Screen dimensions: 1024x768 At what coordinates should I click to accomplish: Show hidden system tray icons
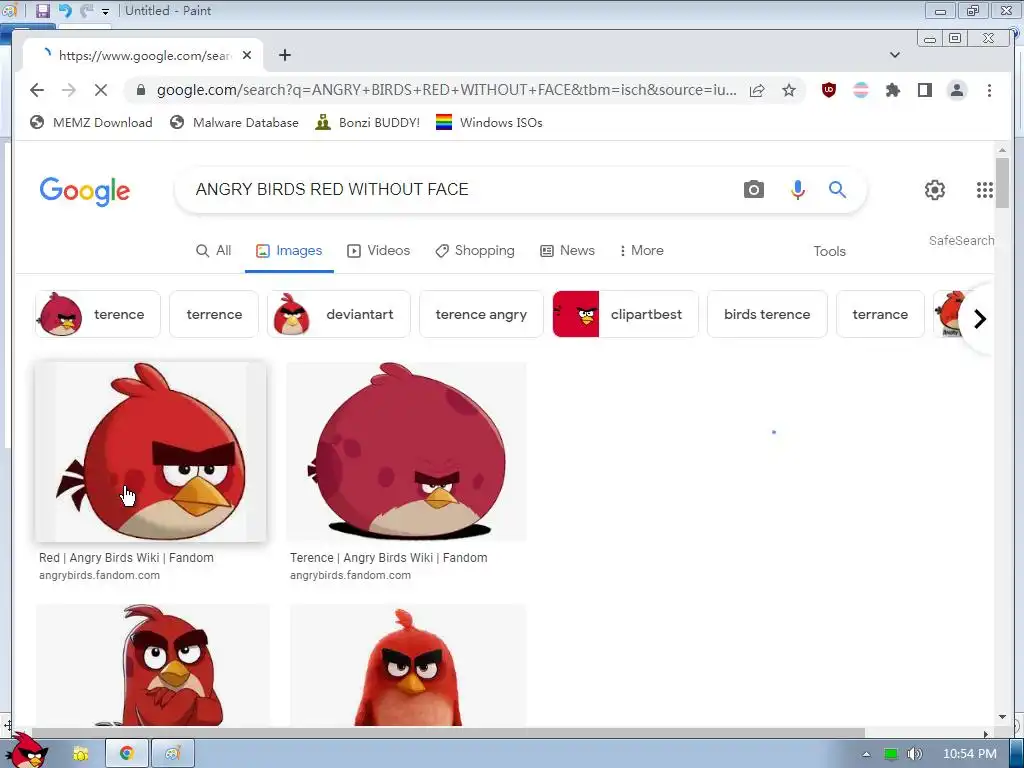pos(867,754)
